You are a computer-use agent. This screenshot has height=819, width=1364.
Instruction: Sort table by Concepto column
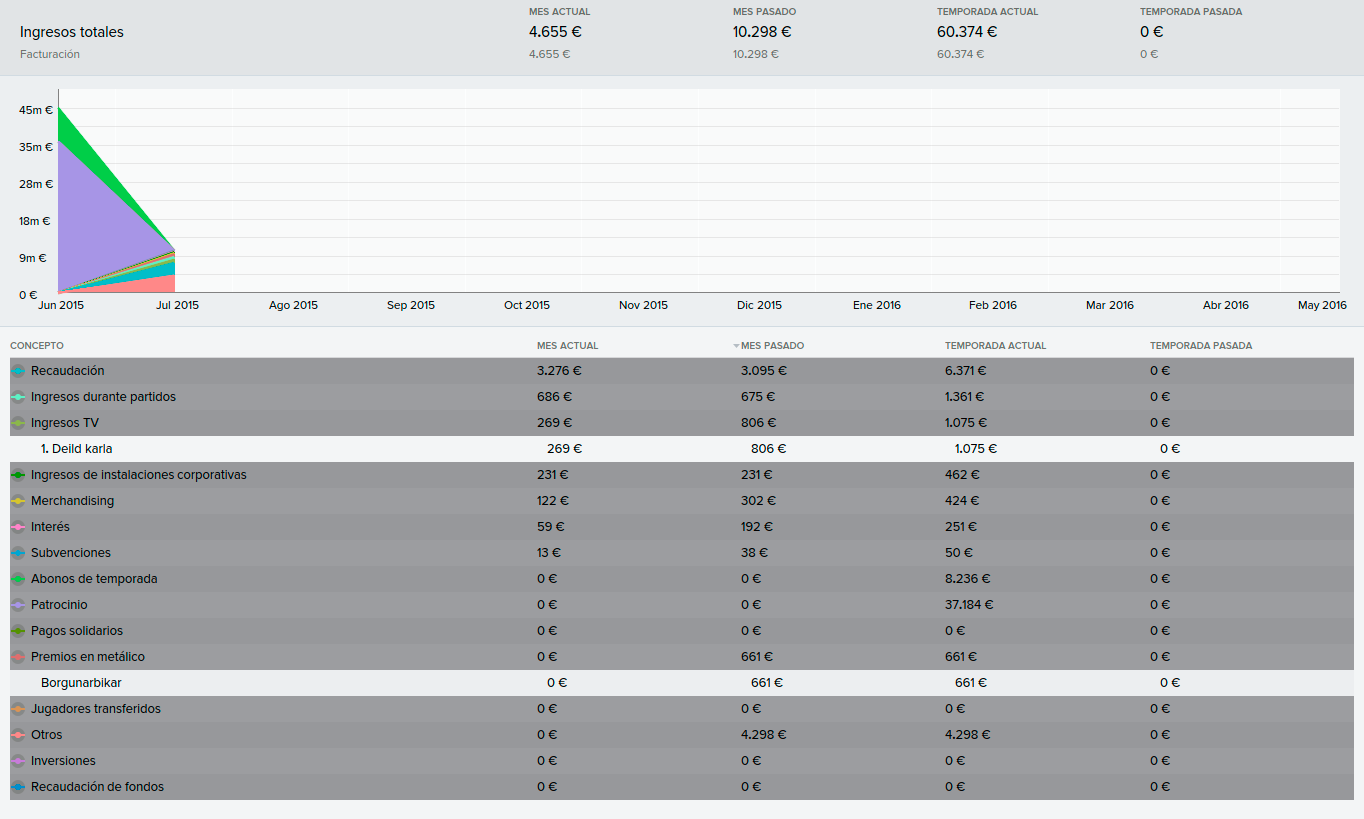point(37,346)
